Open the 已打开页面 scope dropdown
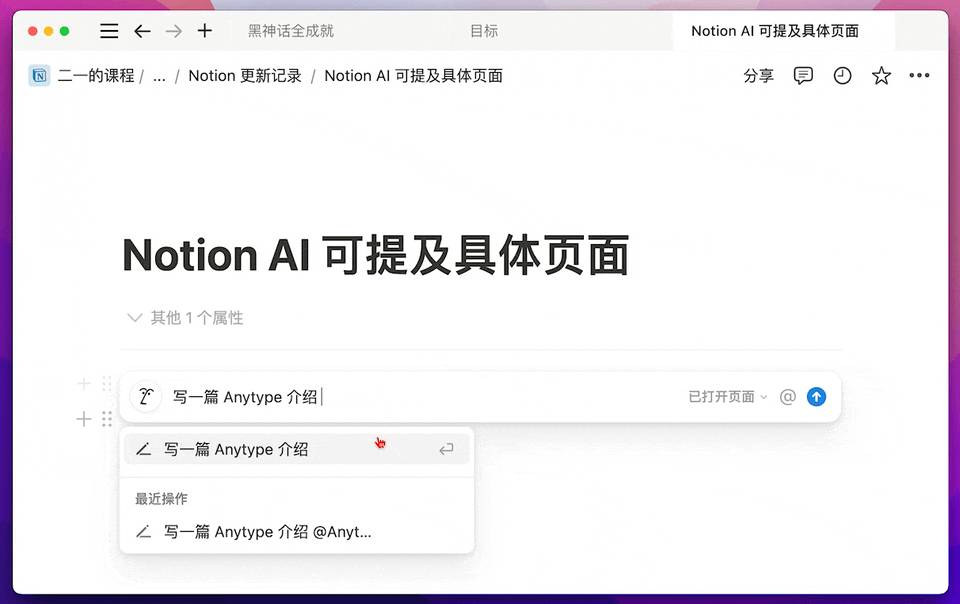 coord(727,397)
